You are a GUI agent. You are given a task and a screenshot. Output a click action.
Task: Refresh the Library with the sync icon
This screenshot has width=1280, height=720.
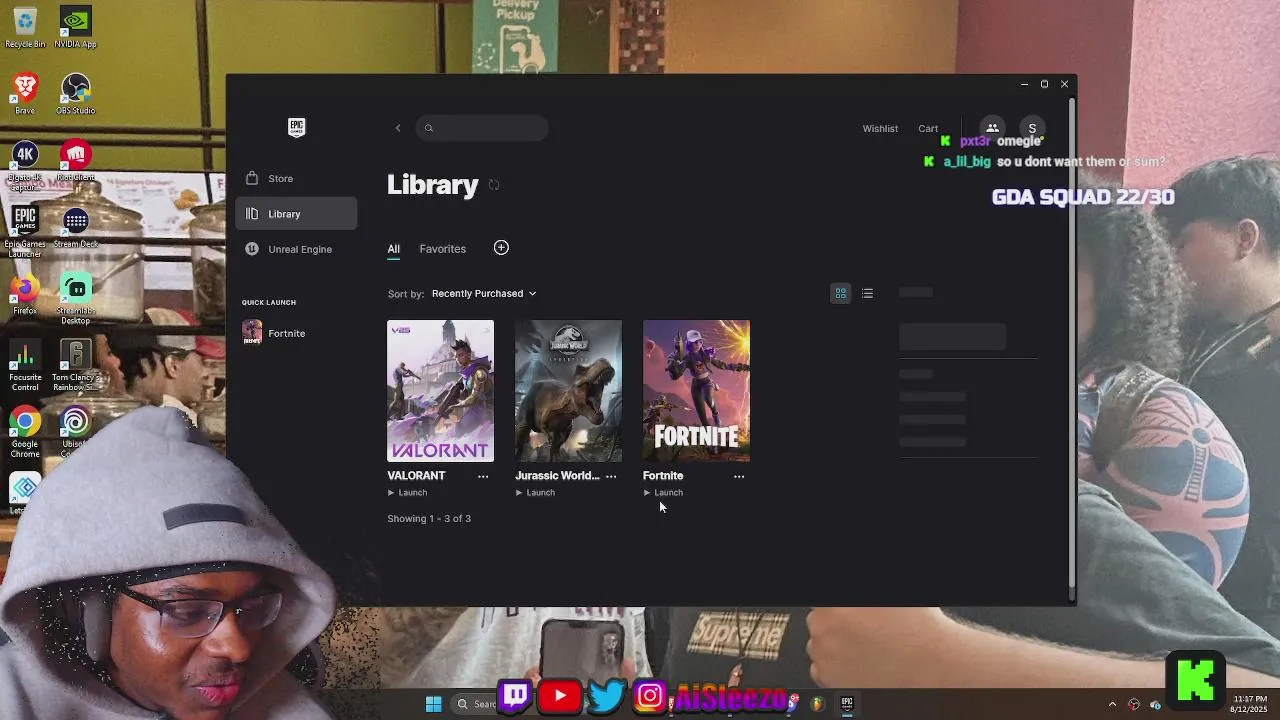point(494,185)
